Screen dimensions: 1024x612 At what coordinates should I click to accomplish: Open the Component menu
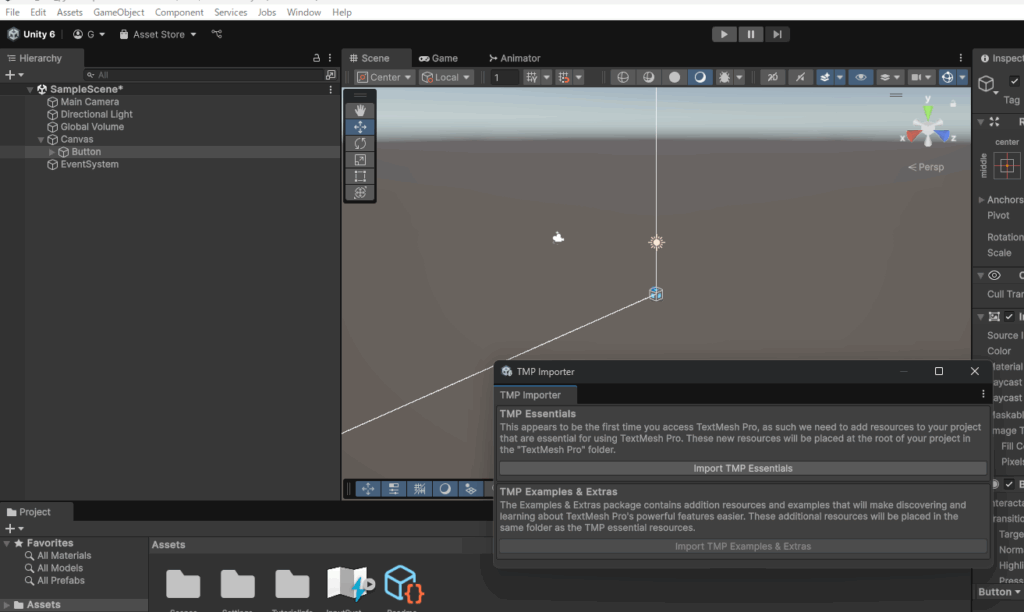tap(179, 12)
